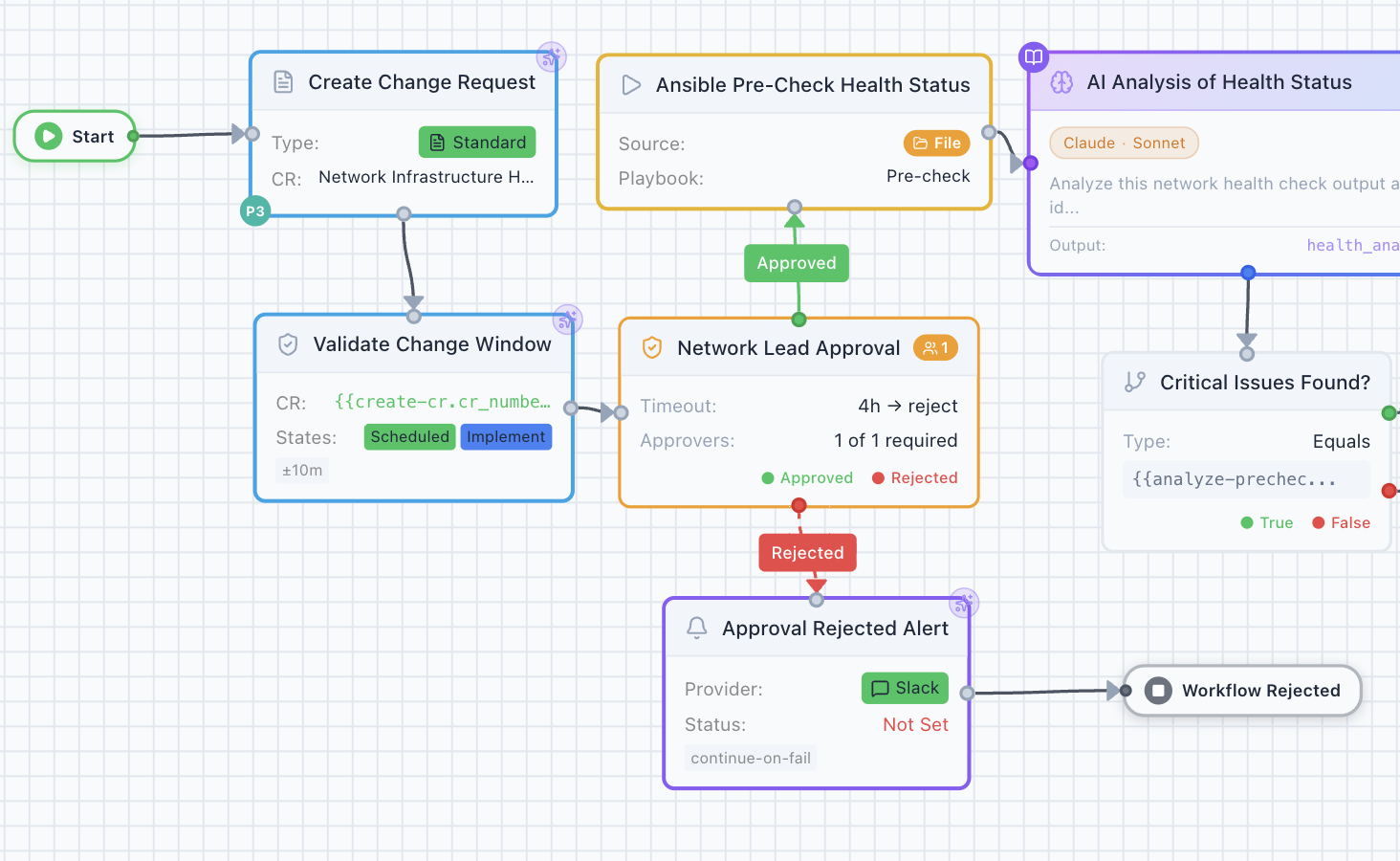Select the Ansible Pre-Check Health Status title
This screenshot has height=861, width=1400.
pos(813,85)
